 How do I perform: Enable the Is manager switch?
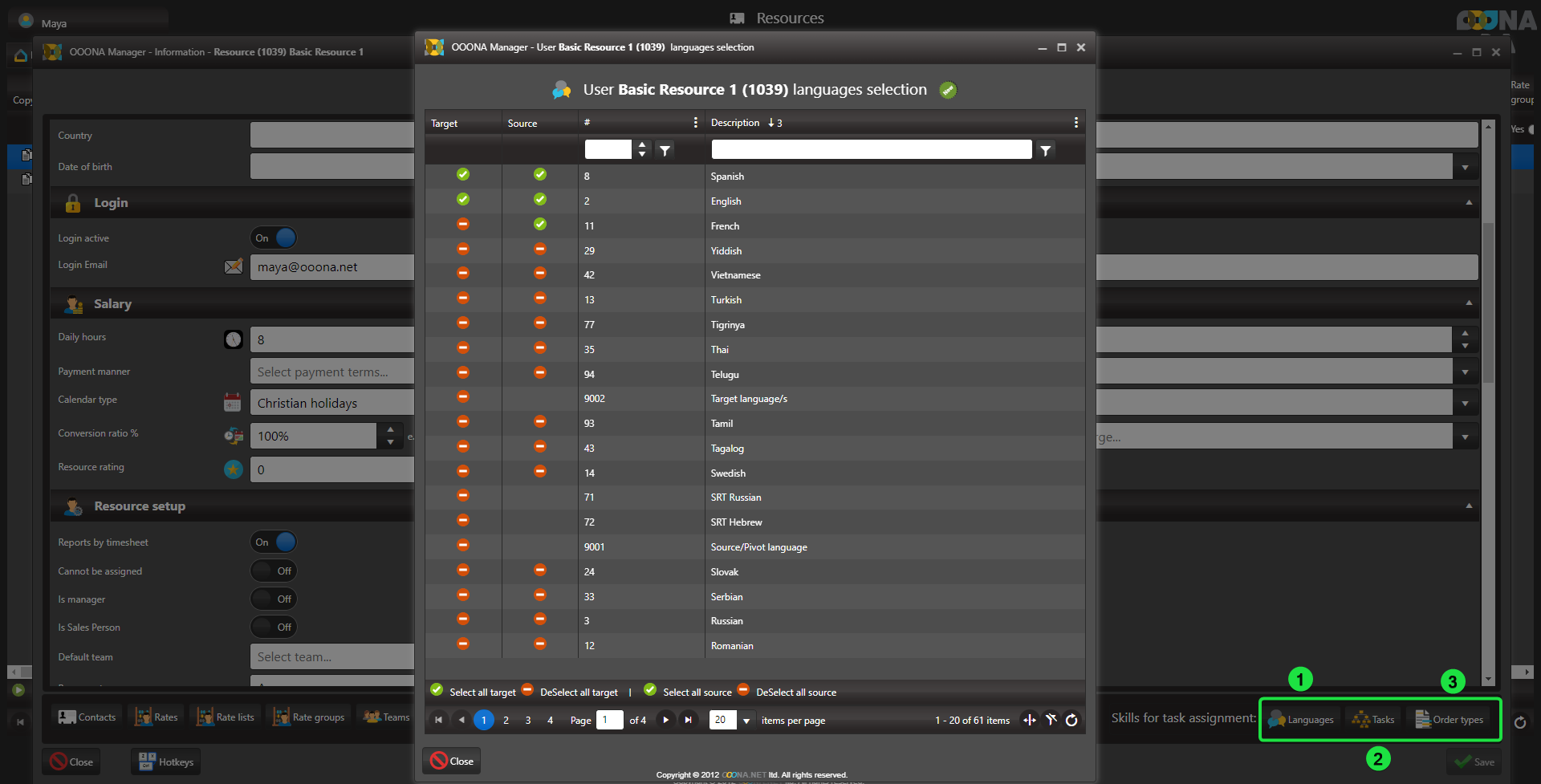[274, 599]
